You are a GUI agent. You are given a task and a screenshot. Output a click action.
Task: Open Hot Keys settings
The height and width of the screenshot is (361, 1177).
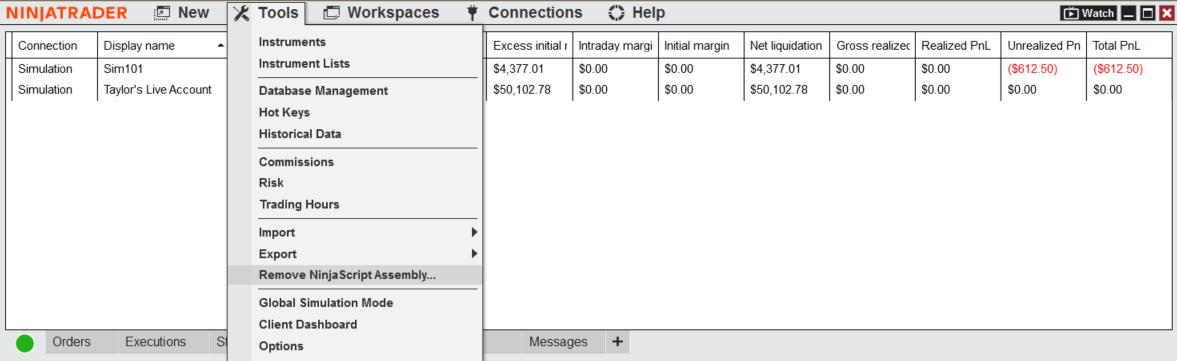click(284, 113)
